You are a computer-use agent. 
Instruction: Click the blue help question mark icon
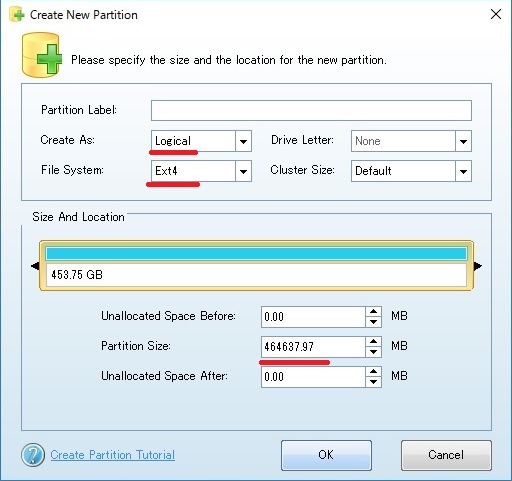(x=33, y=455)
